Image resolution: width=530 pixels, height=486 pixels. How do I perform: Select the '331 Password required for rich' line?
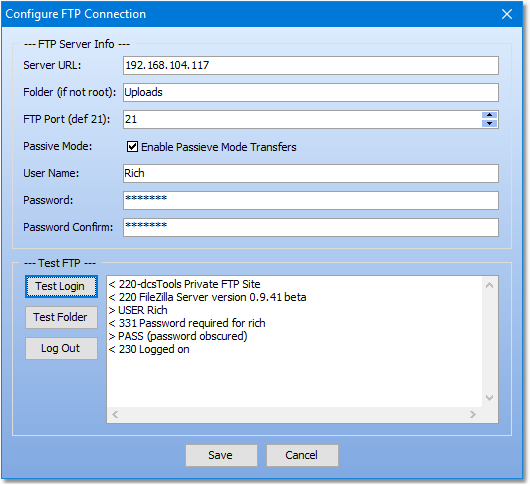pos(187,323)
